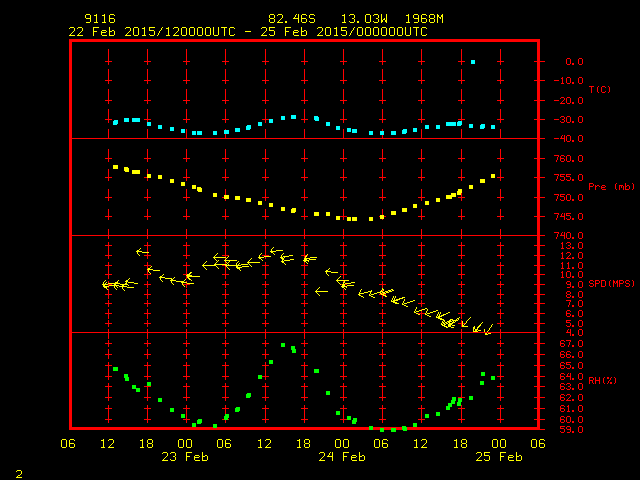Click the 60.0 humidity axis value

(571, 419)
